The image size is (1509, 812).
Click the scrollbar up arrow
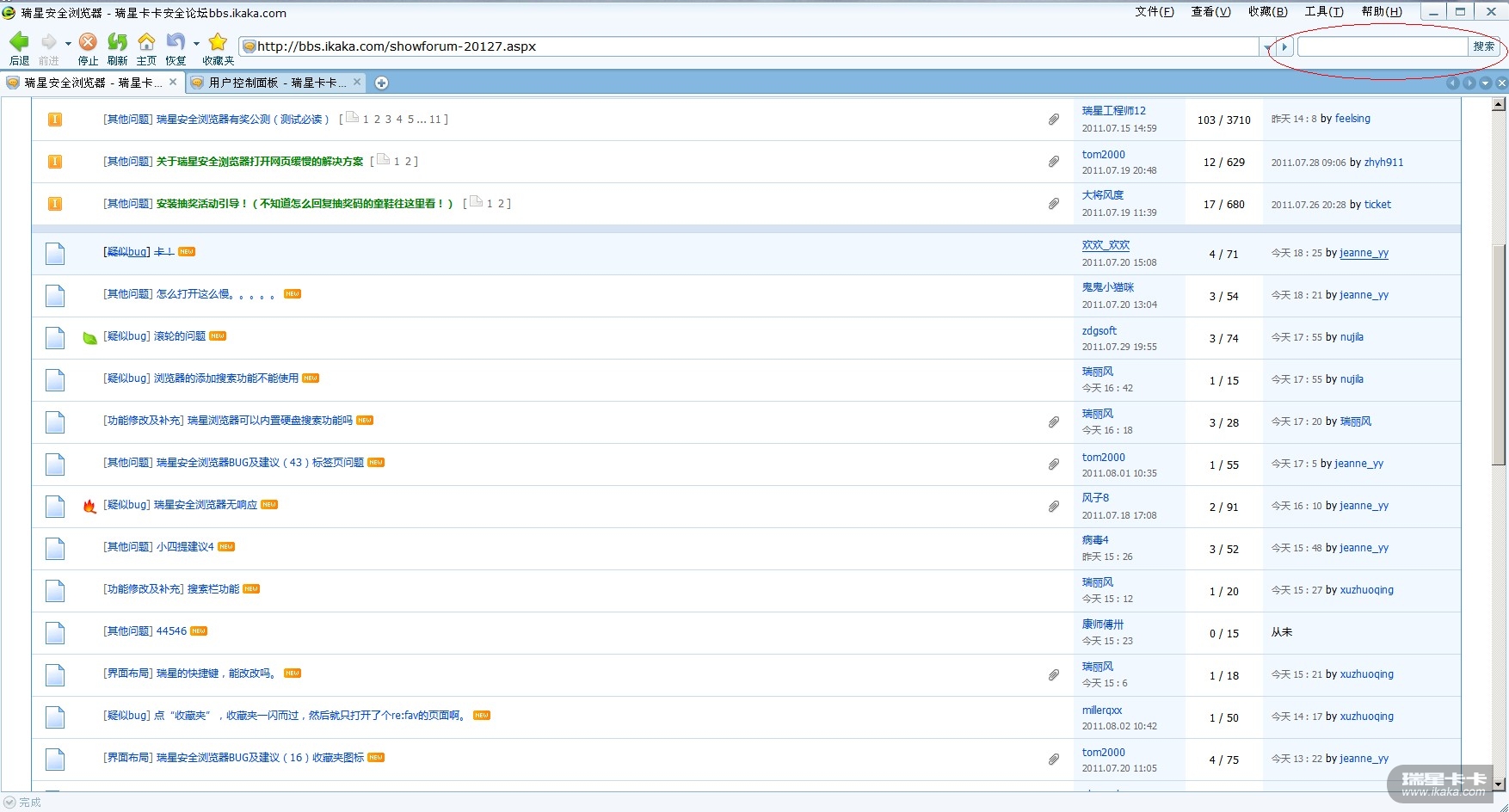pyautogui.click(x=1499, y=104)
